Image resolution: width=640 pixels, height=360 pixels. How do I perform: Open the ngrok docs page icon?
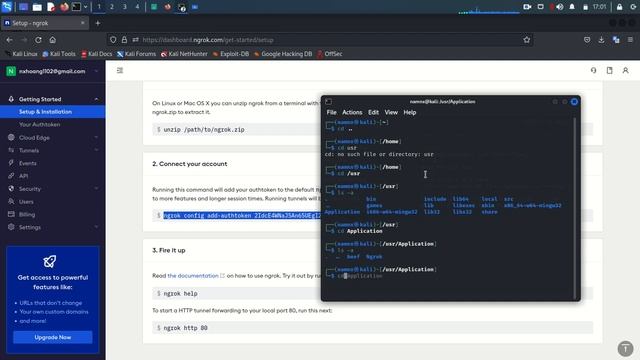click(609, 71)
